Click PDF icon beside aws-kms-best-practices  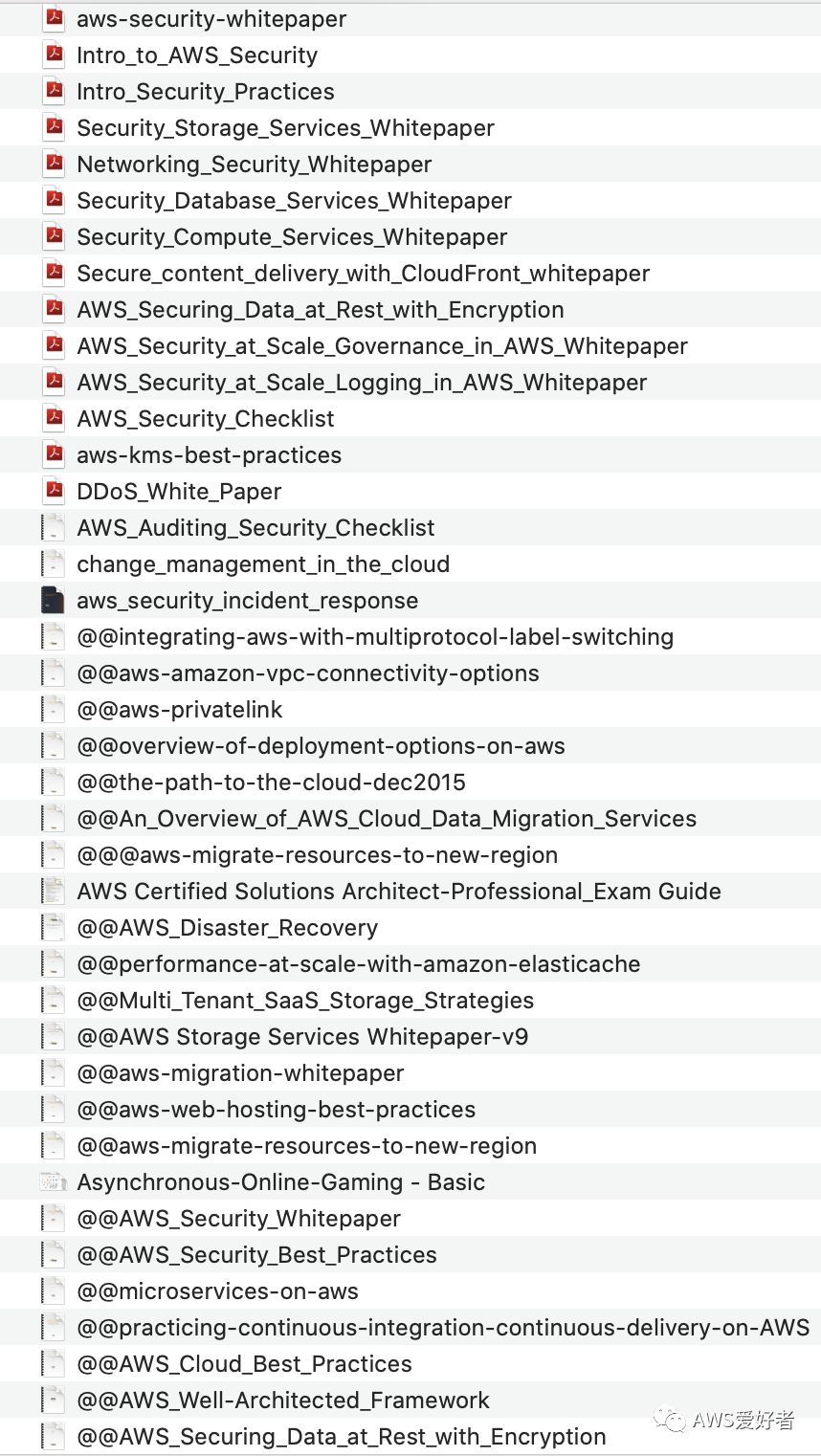point(55,454)
